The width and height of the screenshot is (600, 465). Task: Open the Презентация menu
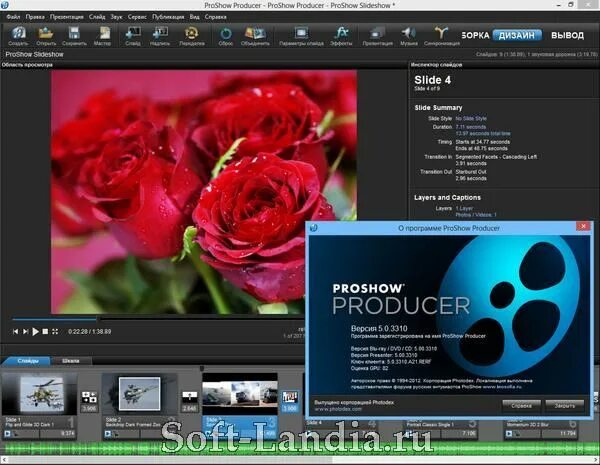(67, 17)
